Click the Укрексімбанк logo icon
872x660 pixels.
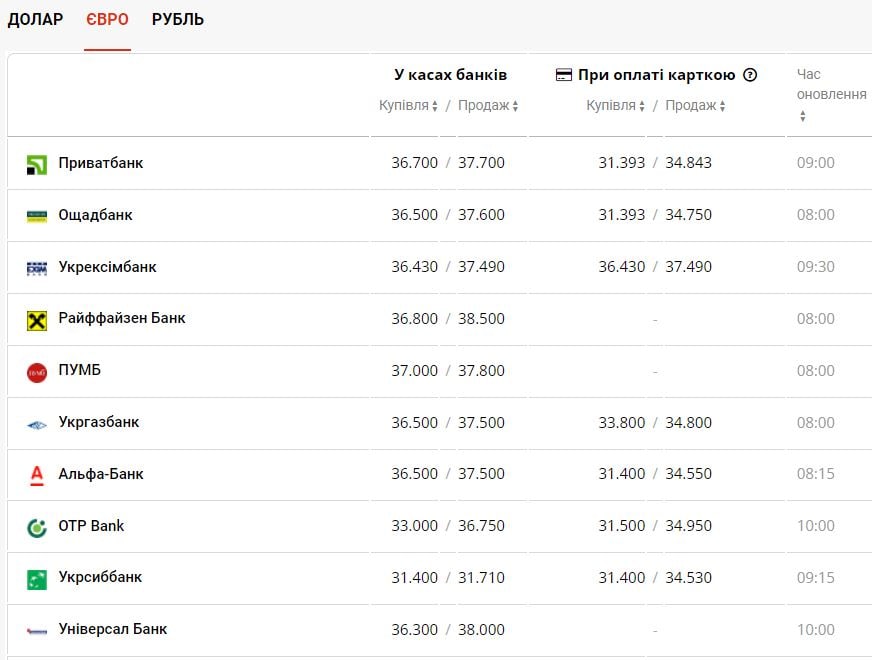tap(37, 268)
